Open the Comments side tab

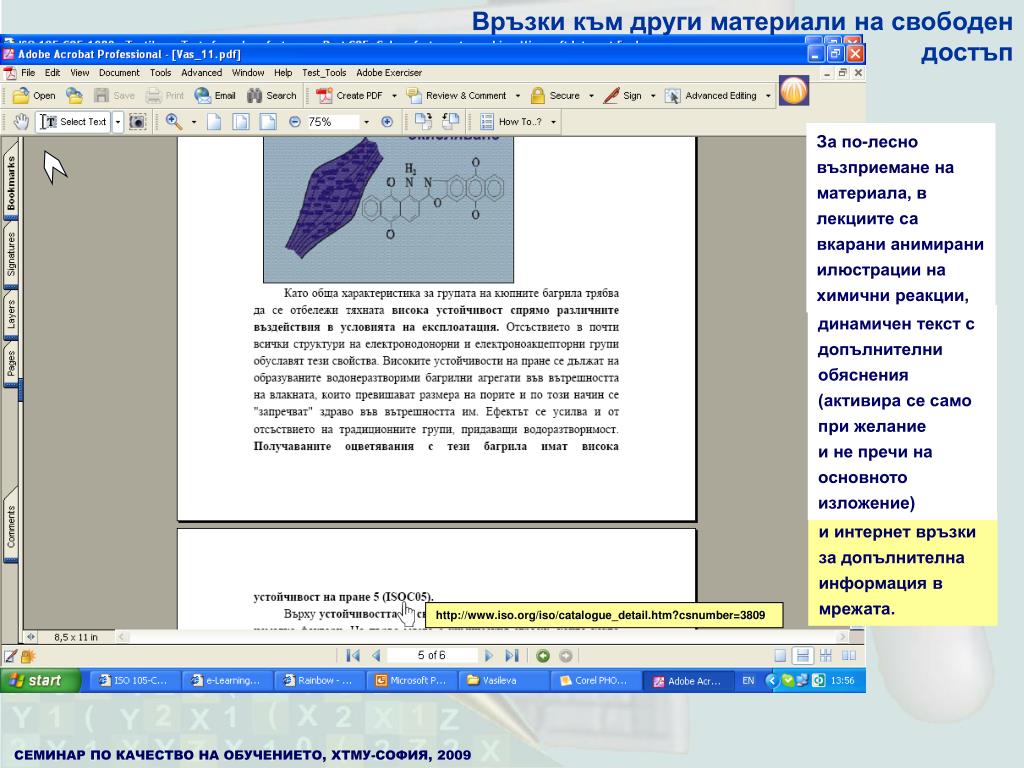11,526
